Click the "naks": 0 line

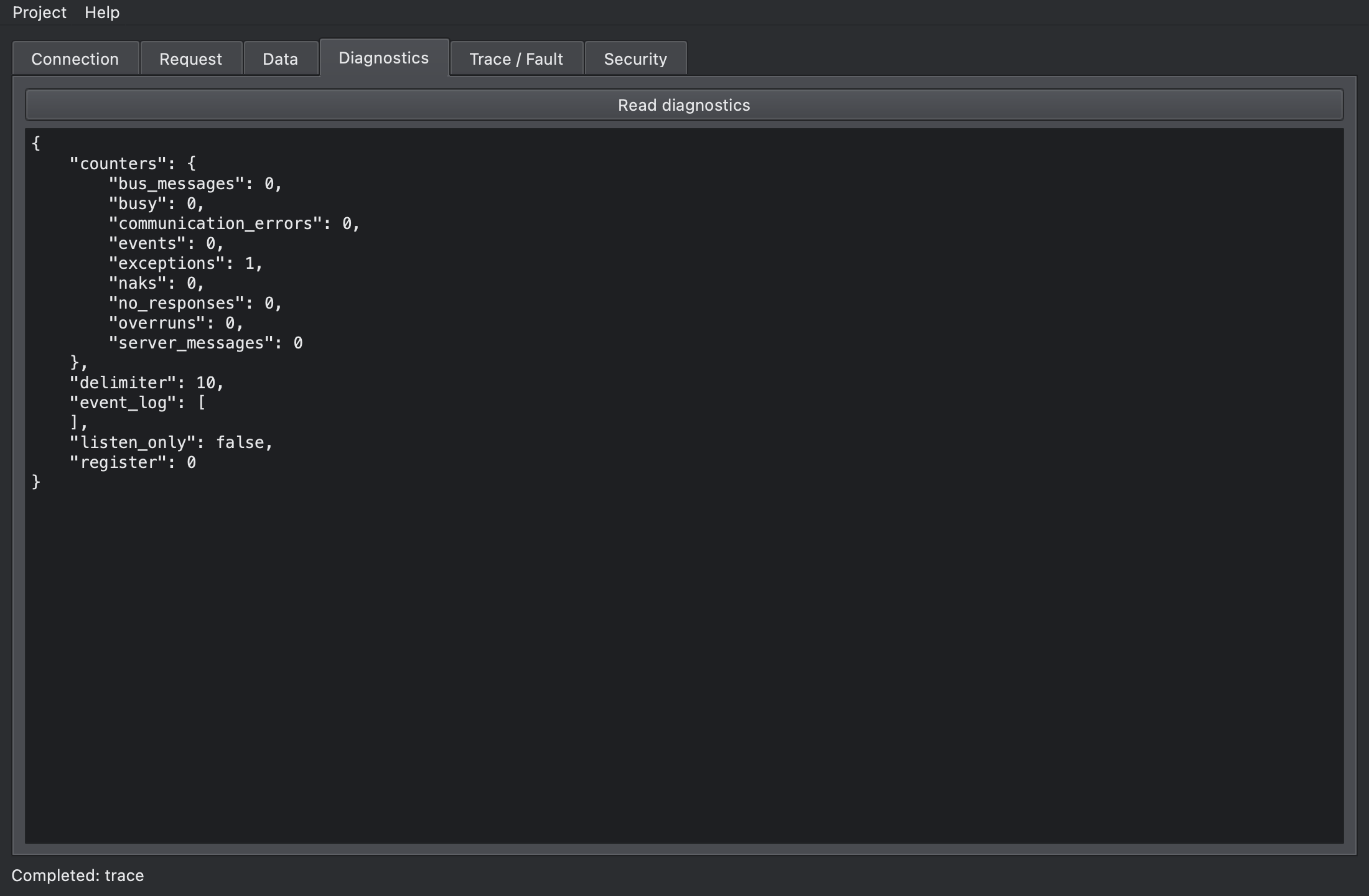click(156, 283)
